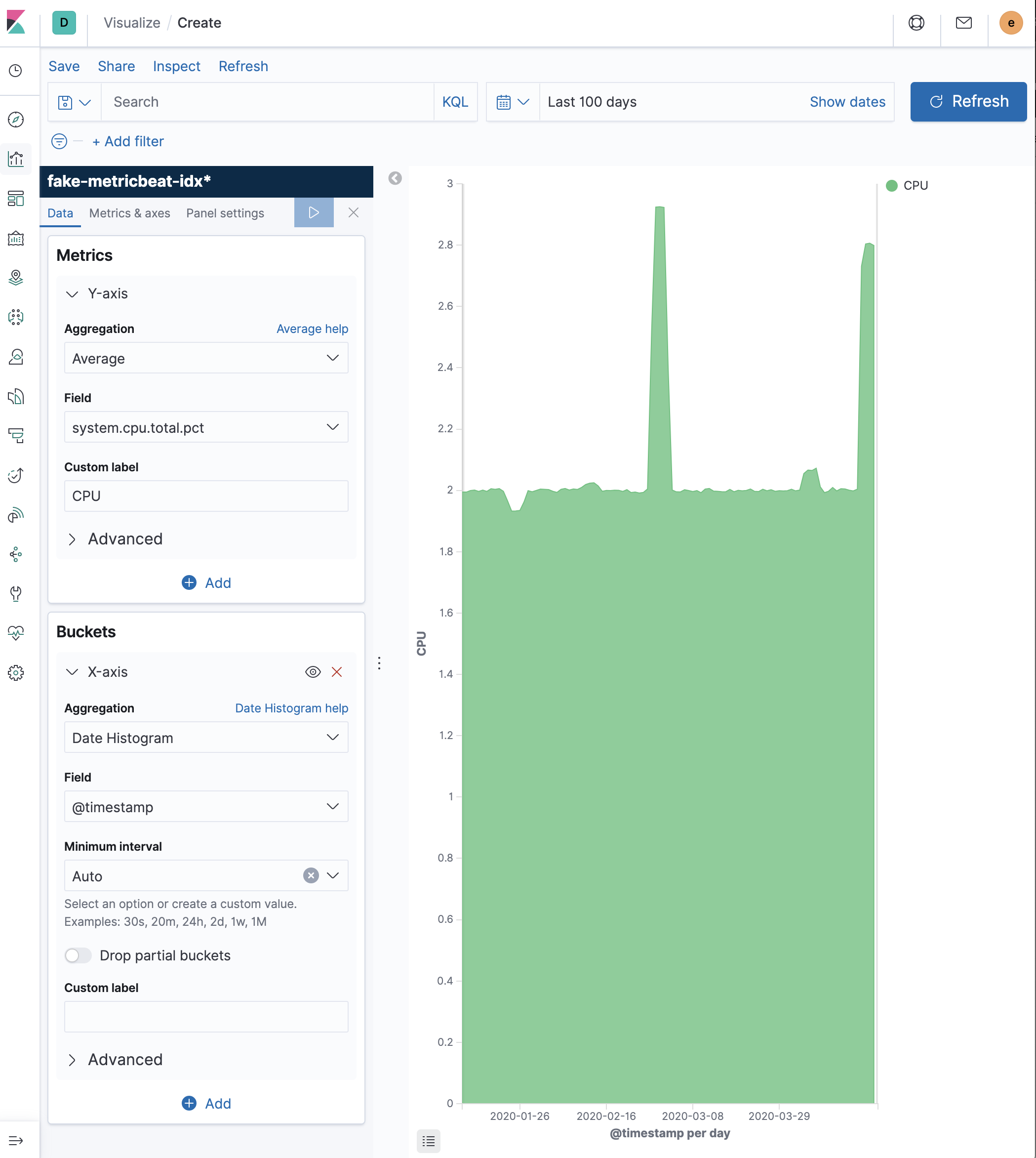The image size is (1036, 1158).
Task: Toggle Drop partial buckets switch
Action: pos(78,955)
